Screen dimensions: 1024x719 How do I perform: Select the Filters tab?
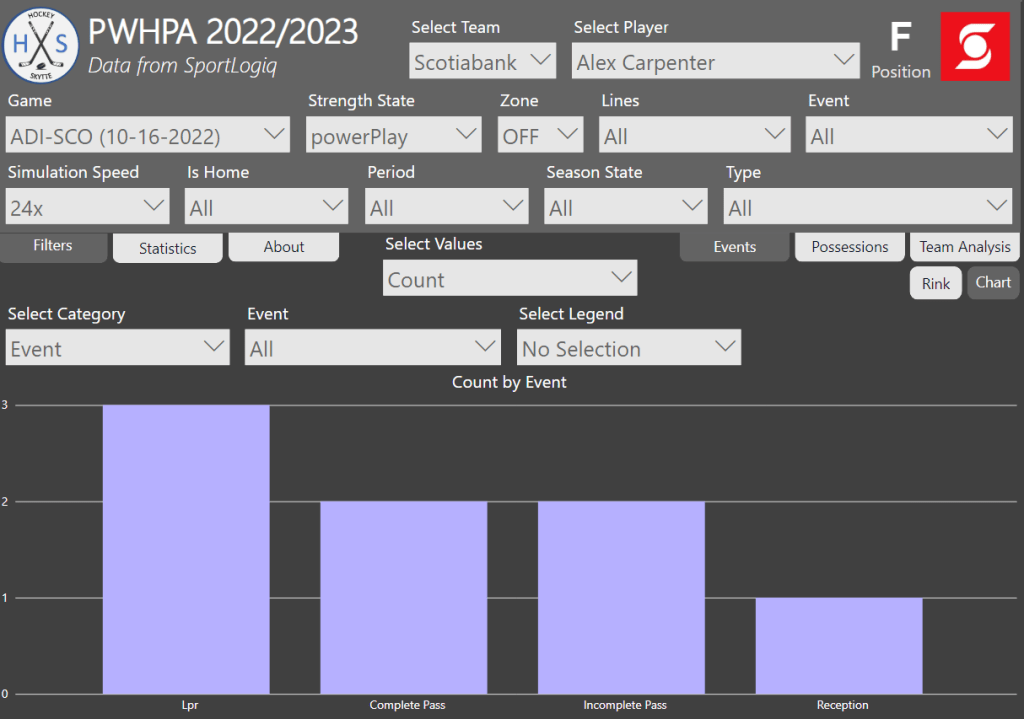pyautogui.click(x=53, y=246)
